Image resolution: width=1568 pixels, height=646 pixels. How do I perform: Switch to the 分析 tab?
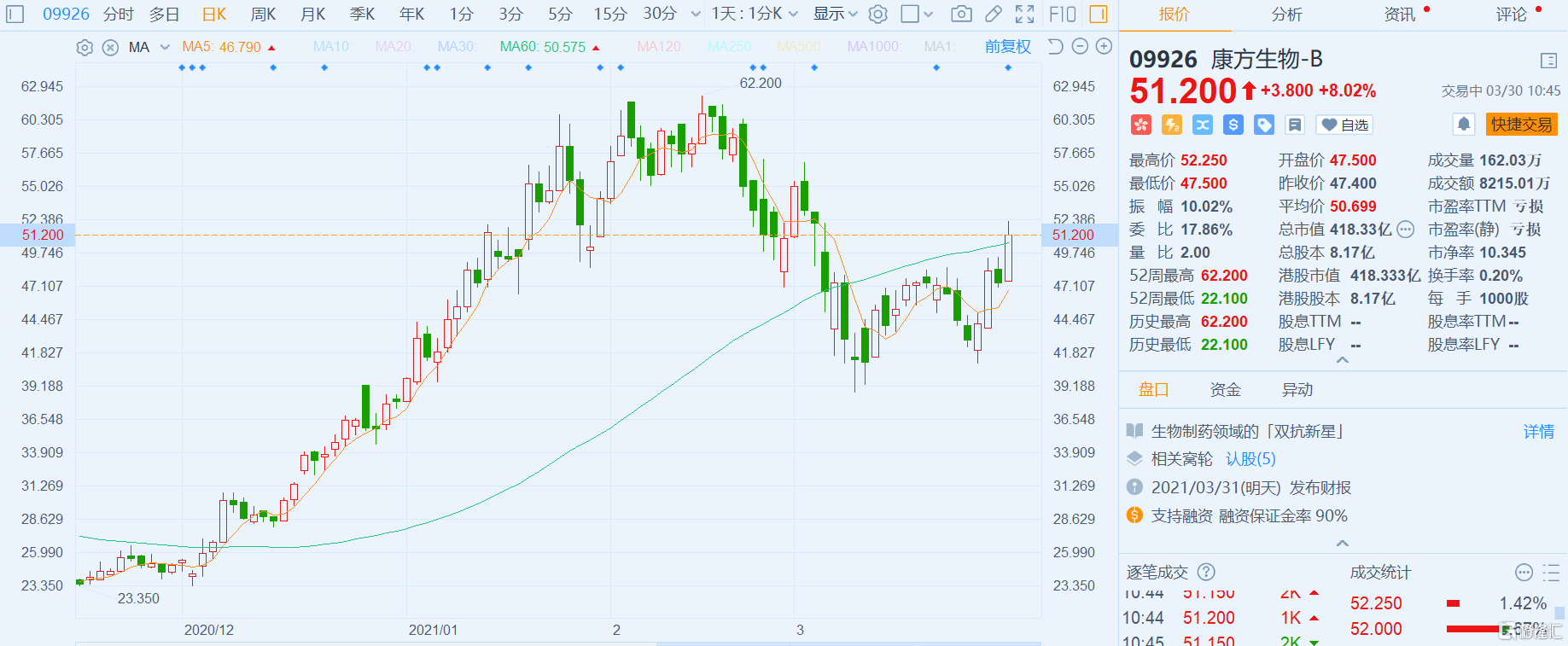(x=1286, y=15)
